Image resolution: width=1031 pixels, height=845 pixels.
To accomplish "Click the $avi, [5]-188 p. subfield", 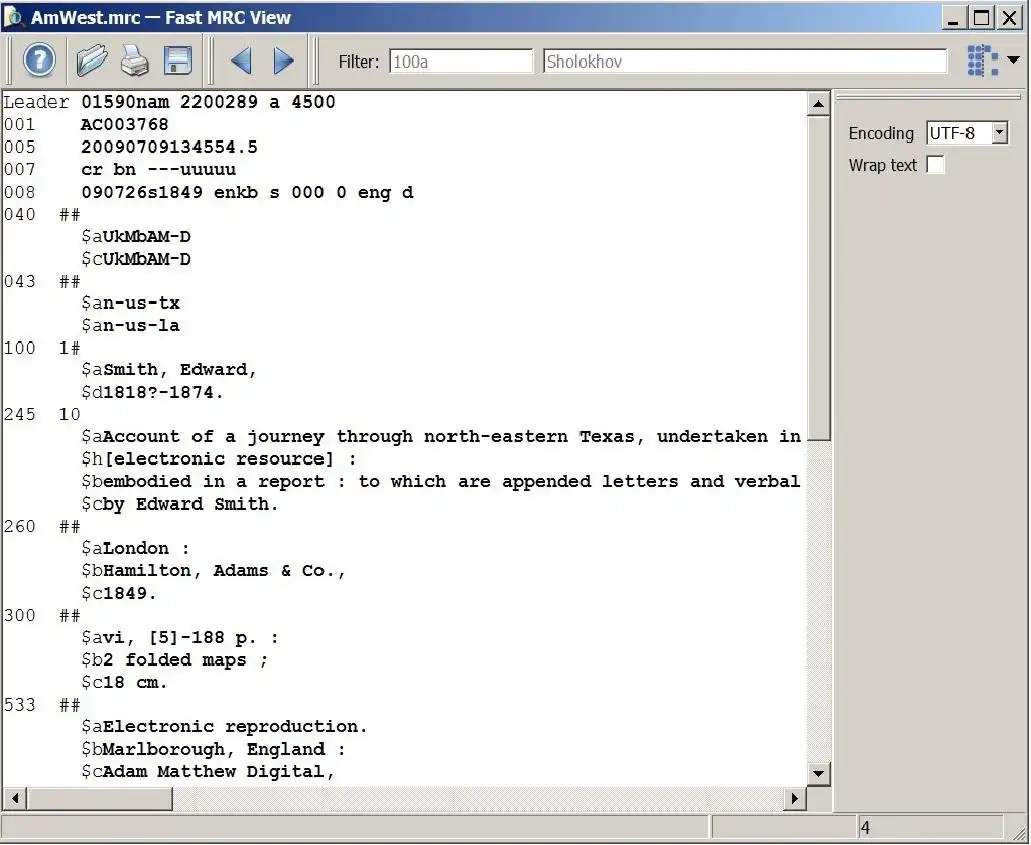I will (x=180, y=637).
